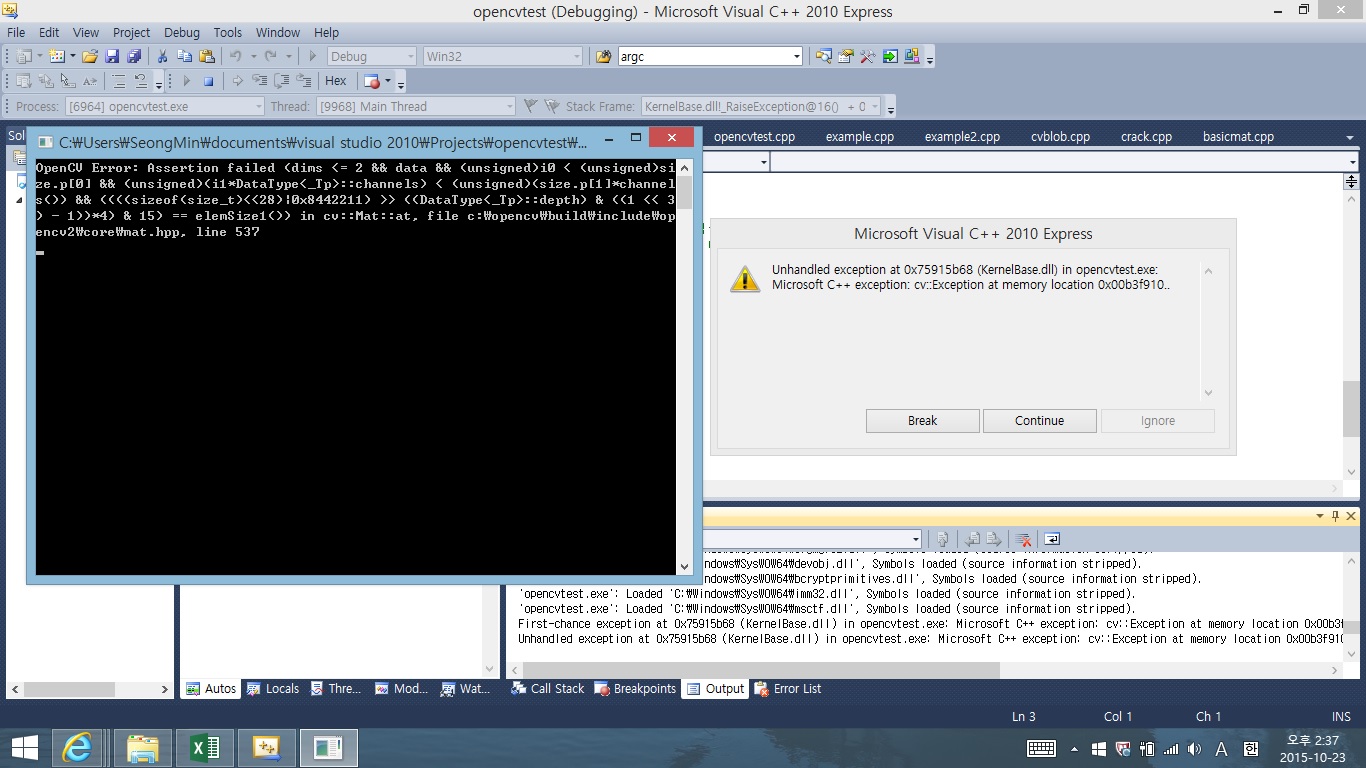
Task: Switch to the Locals tab
Action: (x=272, y=688)
